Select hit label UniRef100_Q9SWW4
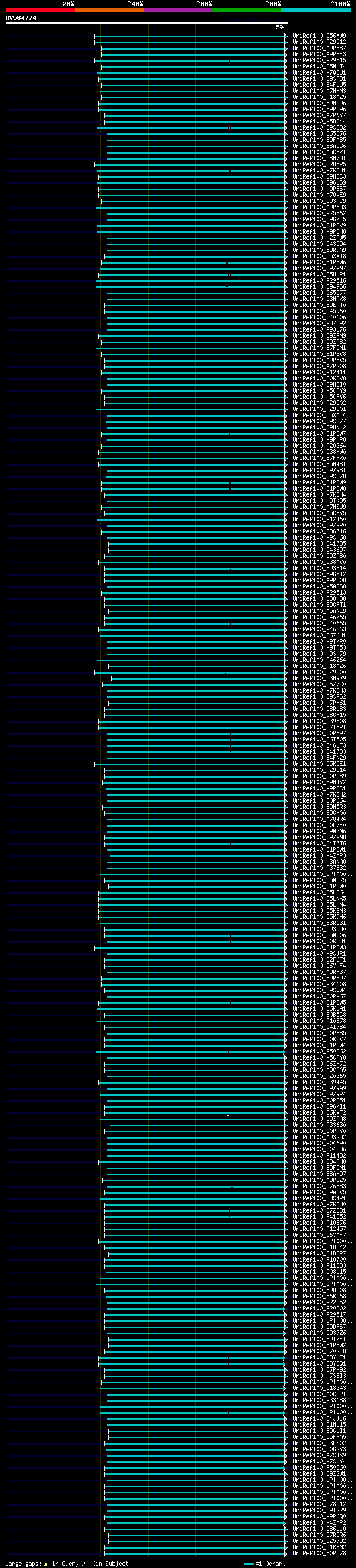The width and height of the screenshot is (356, 1568). [x=319, y=990]
